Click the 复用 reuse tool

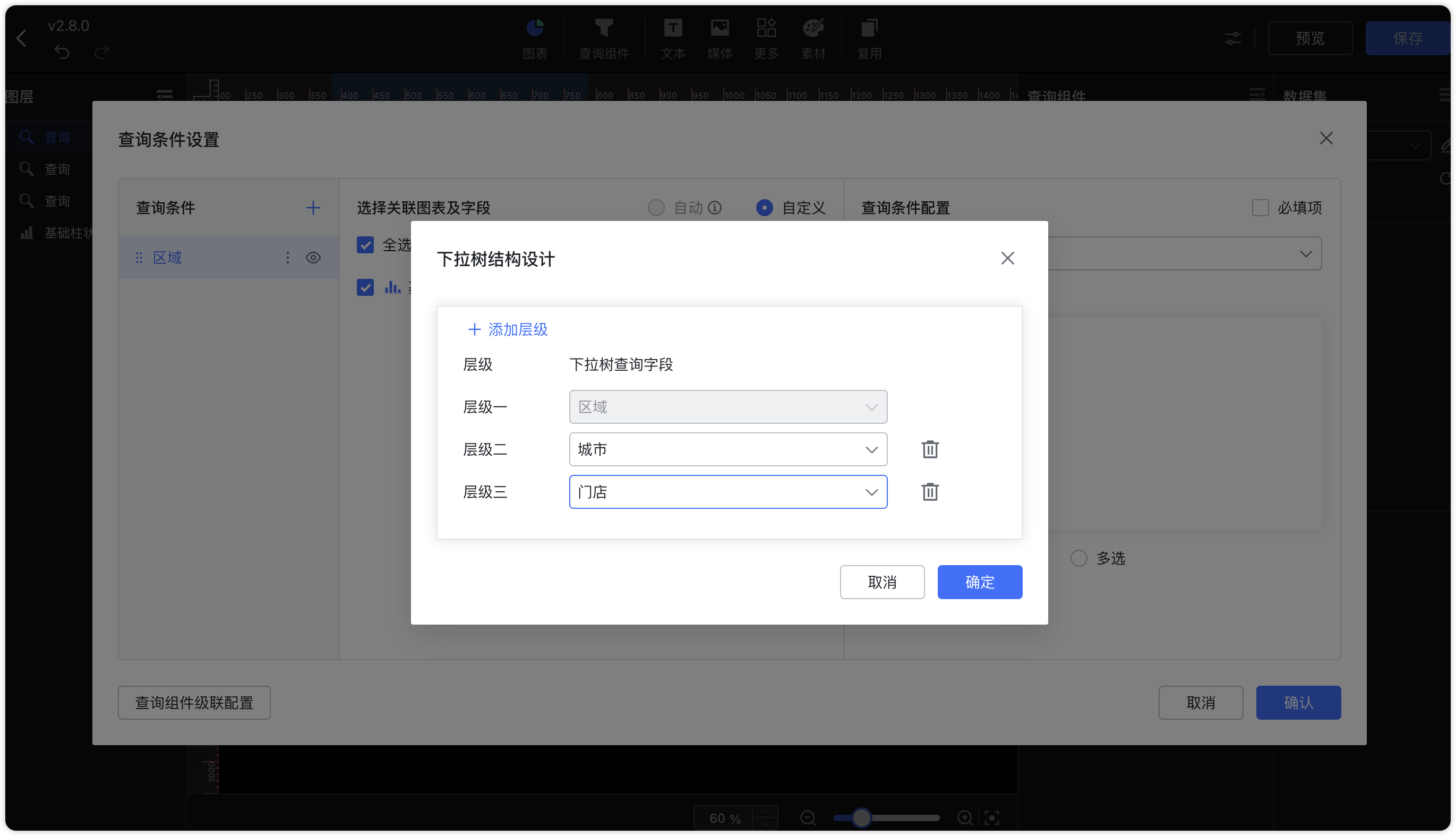coord(869,38)
